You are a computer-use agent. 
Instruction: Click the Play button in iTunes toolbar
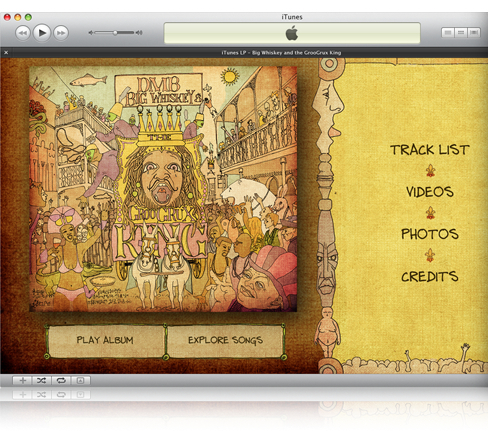[x=42, y=33]
